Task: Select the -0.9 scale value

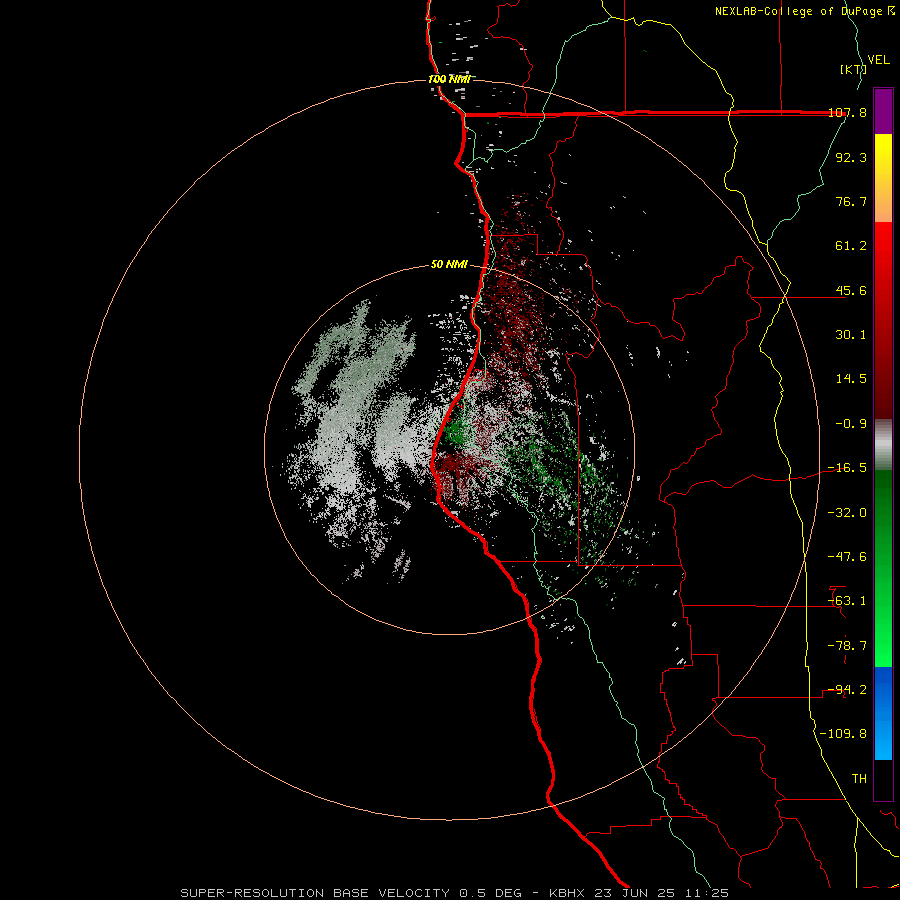Action: coord(851,424)
